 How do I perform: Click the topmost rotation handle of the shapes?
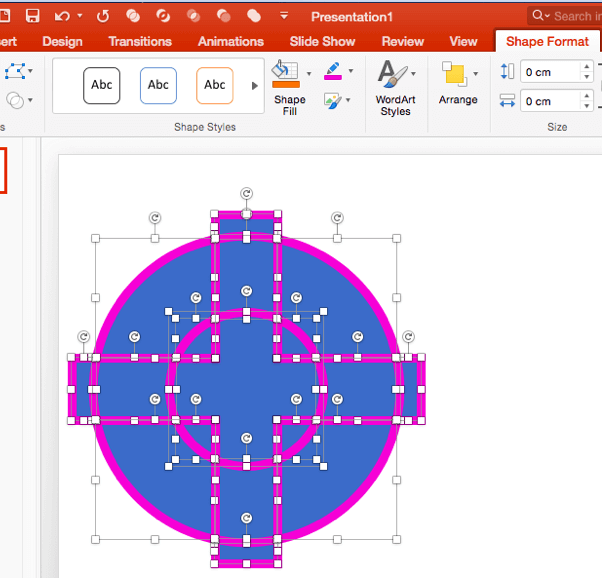pyautogui.click(x=247, y=193)
